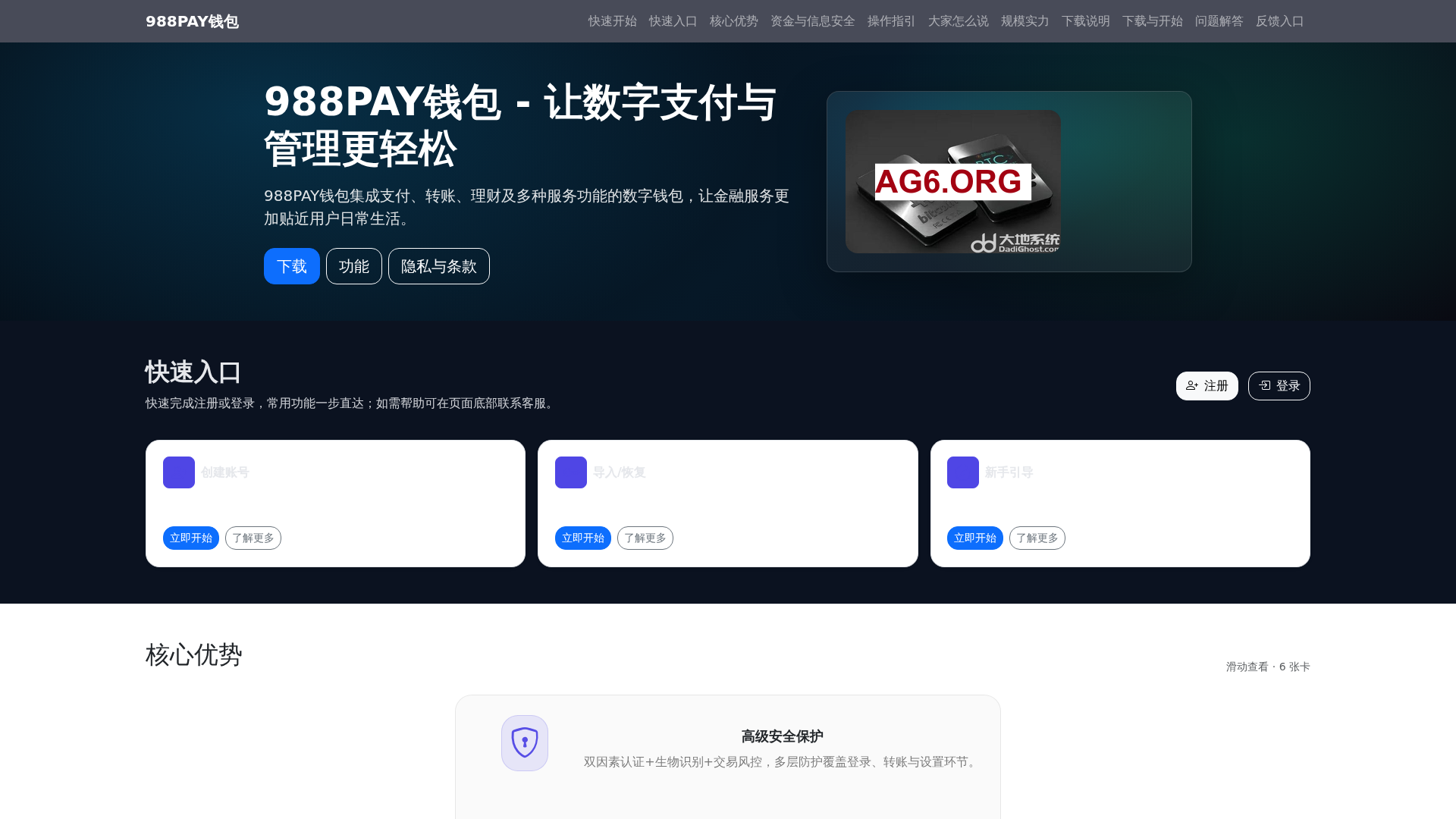The width and height of the screenshot is (1456, 819).
Task: Go to 快速开始 in the navigation bar
Action: [613, 21]
